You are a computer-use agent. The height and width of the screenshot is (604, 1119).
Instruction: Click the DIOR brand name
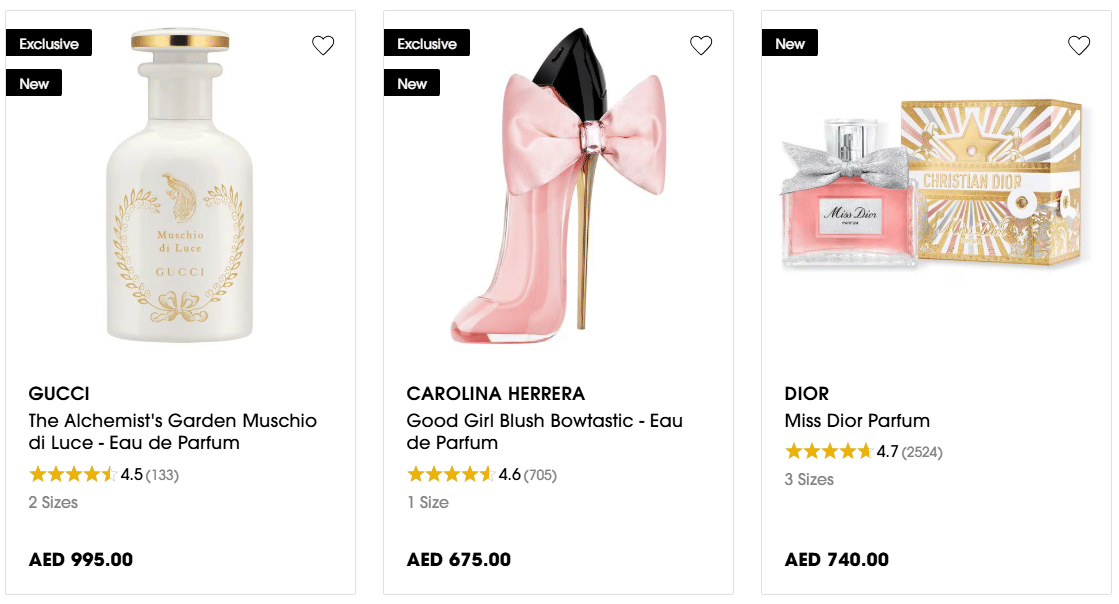pyautogui.click(x=807, y=393)
